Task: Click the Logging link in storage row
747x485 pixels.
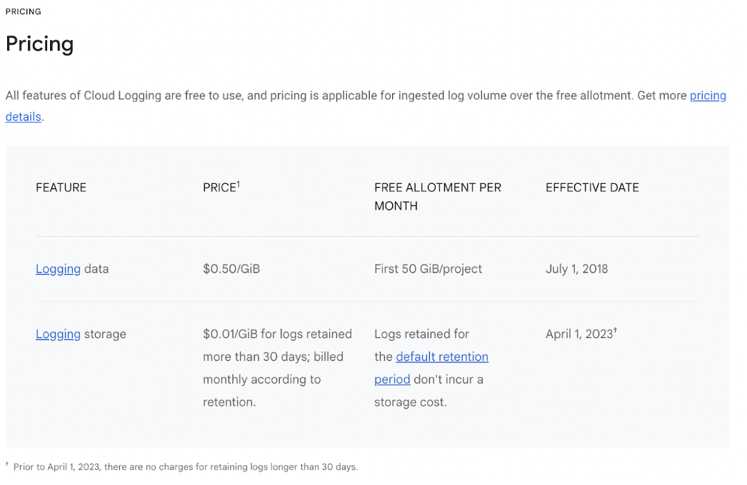Action: coord(58,334)
